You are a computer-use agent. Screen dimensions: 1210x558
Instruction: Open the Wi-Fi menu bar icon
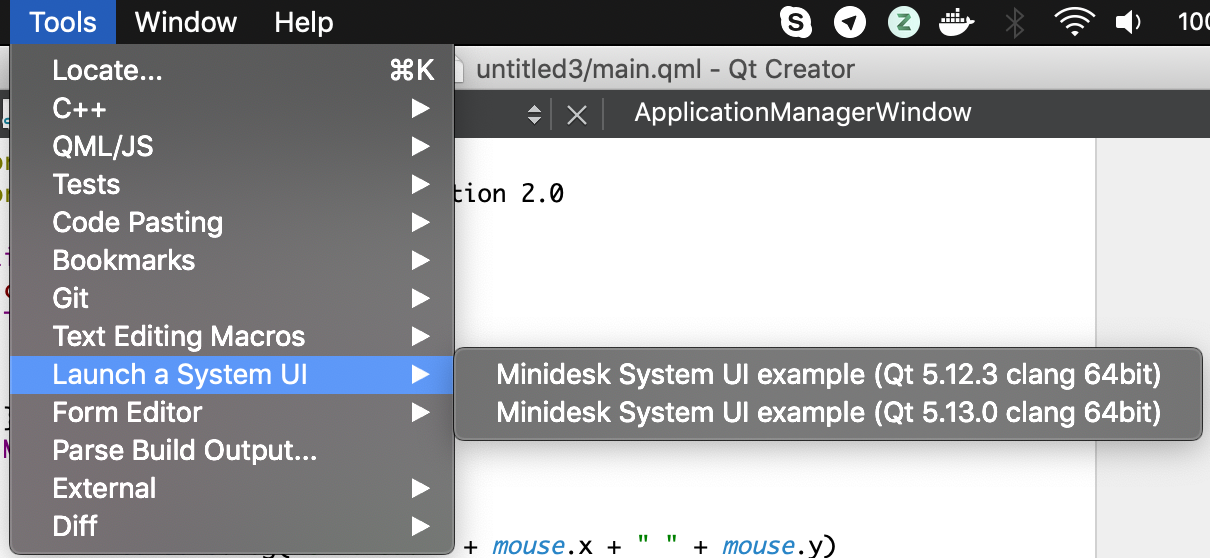1074,22
